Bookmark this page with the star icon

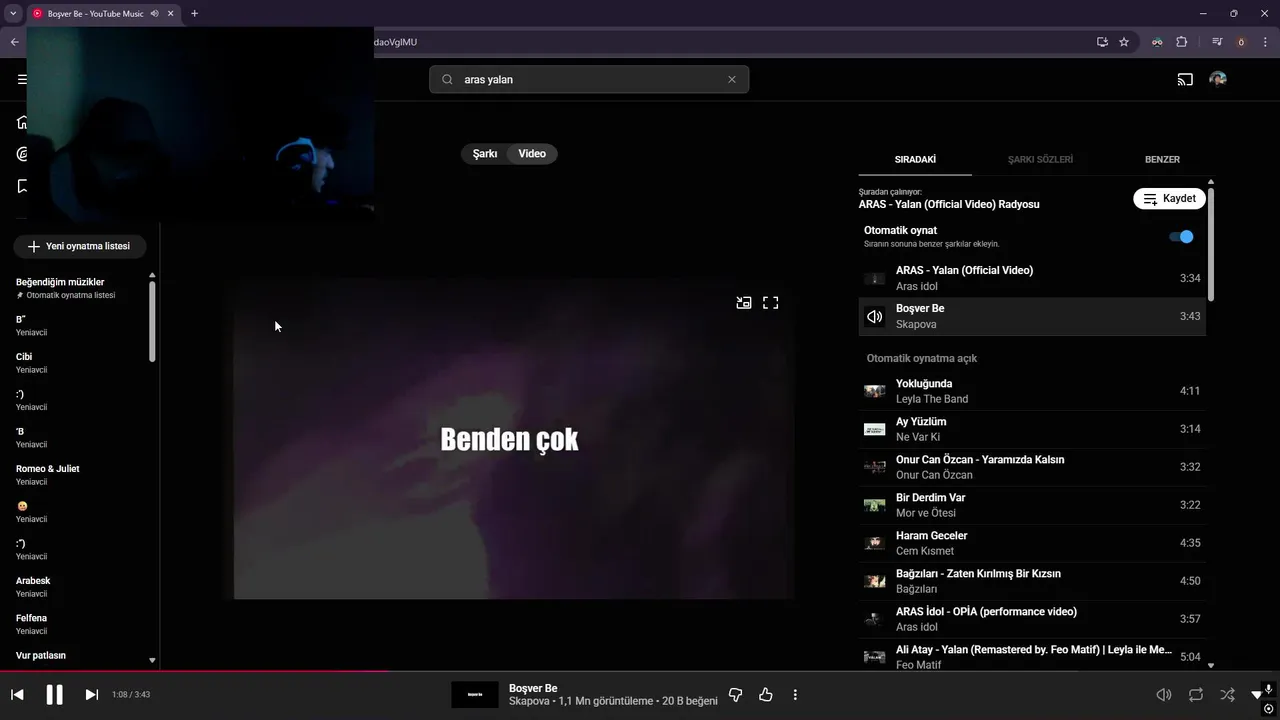pyautogui.click(x=1124, y=42)
